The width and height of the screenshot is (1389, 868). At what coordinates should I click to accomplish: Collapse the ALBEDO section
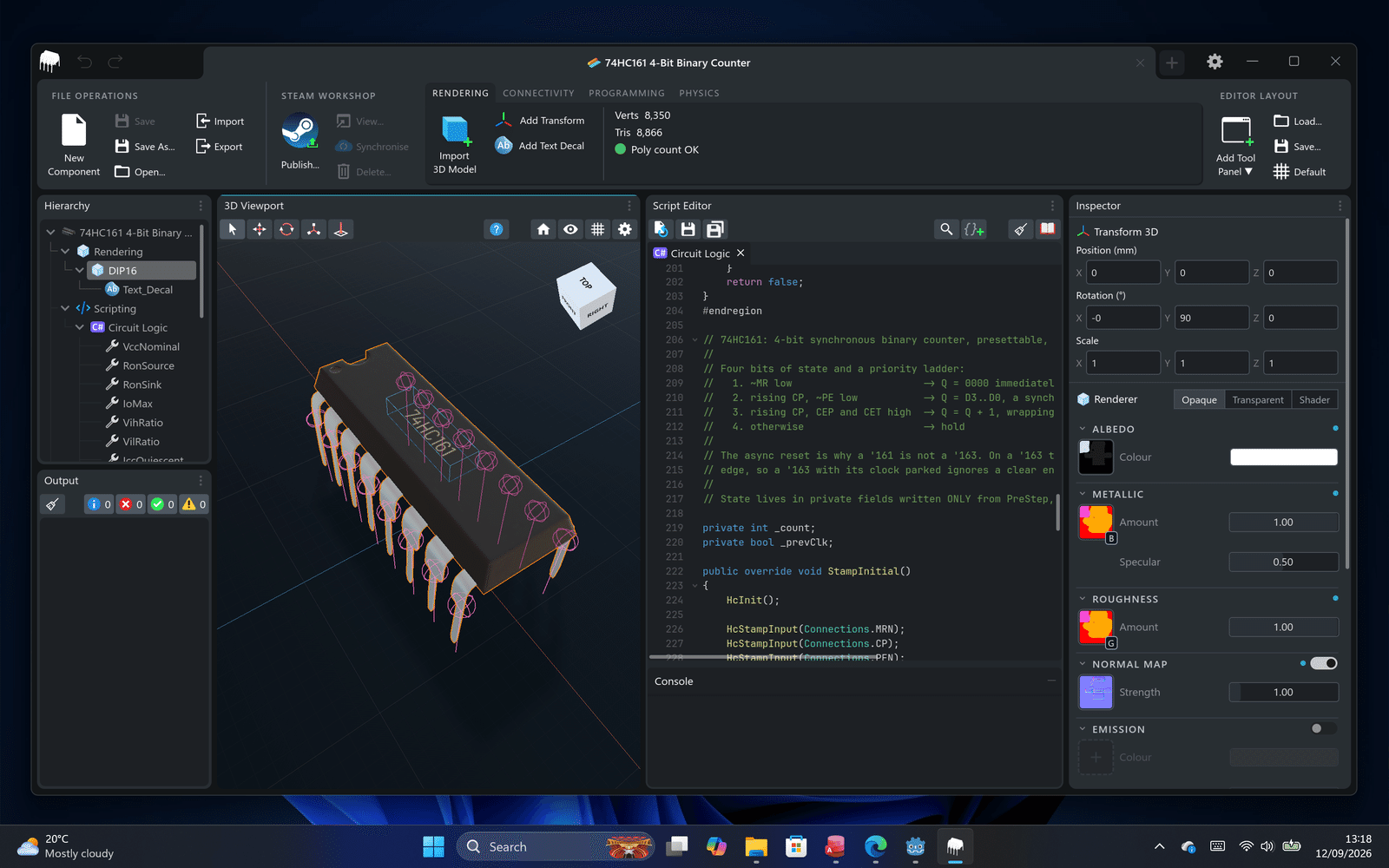(1083, 429)
